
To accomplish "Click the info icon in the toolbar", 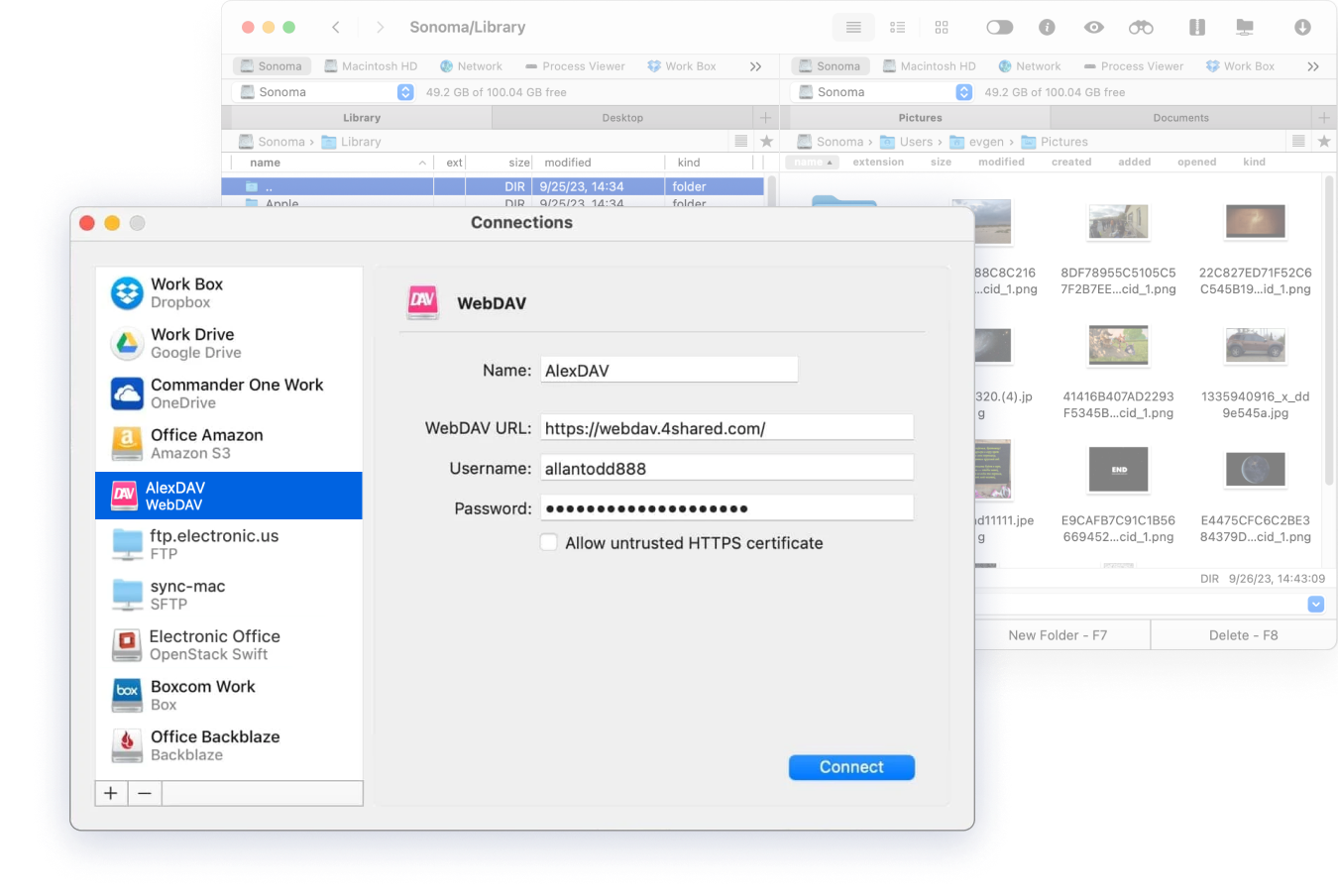I will point(1046,27).
